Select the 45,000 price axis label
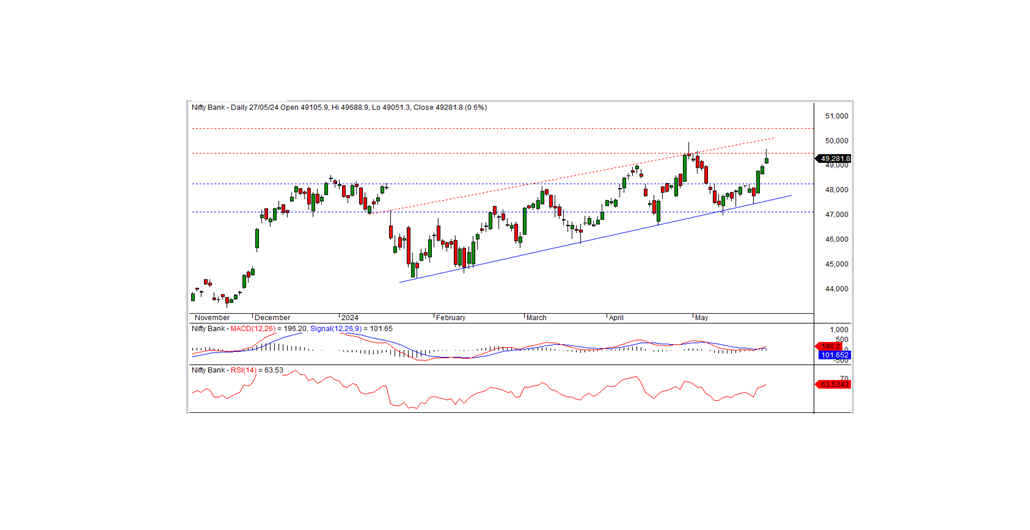The width and height of the screenshot is (1030, 530). coord(837,264)
